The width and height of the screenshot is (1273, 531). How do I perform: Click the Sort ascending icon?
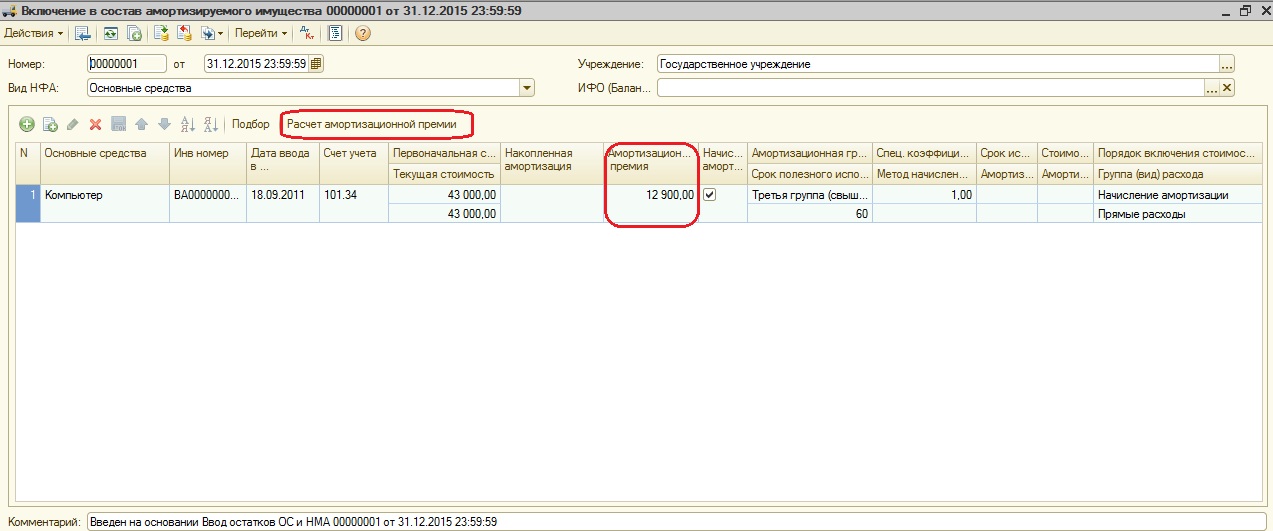coord(187,124)
